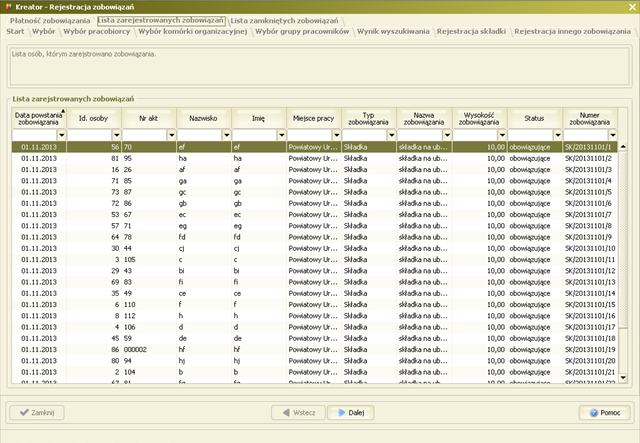Click the Zamknij button
Screen dimensions: 640x443
[37, 412]
